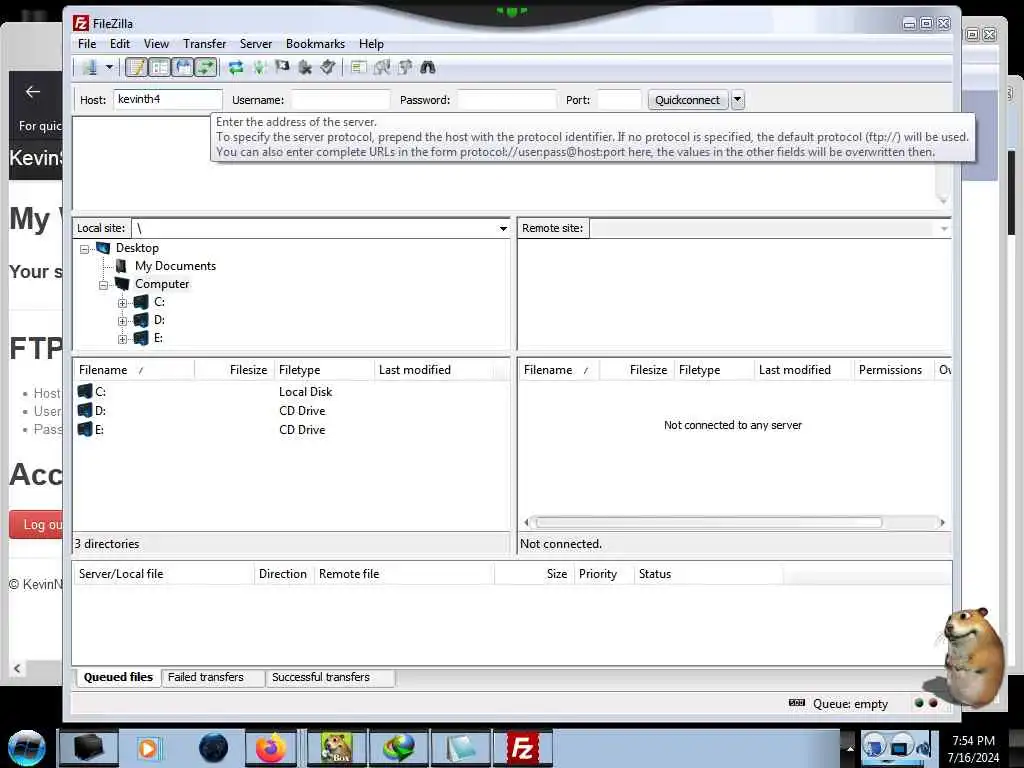
Task: Collapse the Computer tree node
Action: pos(103,285)
